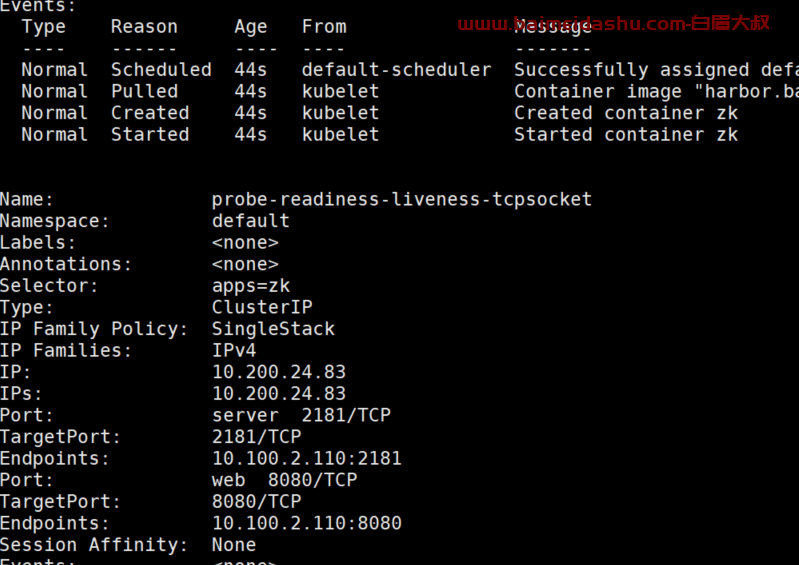Select the server 2181/TCP port text
This screenshot has width=799, height=565.
click(x=301, y=415)
